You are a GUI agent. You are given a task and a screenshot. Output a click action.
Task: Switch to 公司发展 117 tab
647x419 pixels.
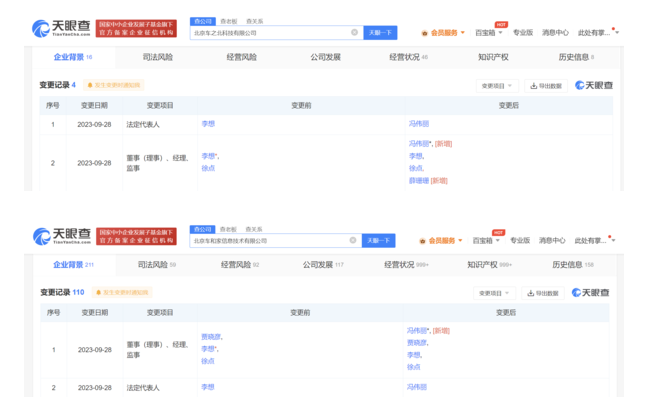(323, 265)
